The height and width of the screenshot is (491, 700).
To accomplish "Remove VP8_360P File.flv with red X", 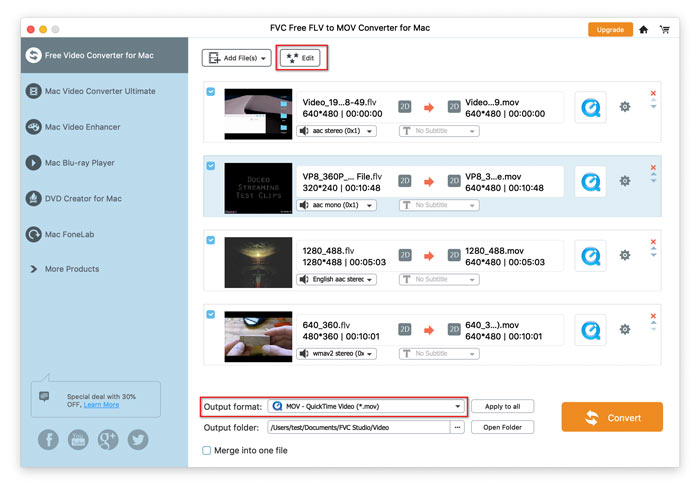I will 653,167.
